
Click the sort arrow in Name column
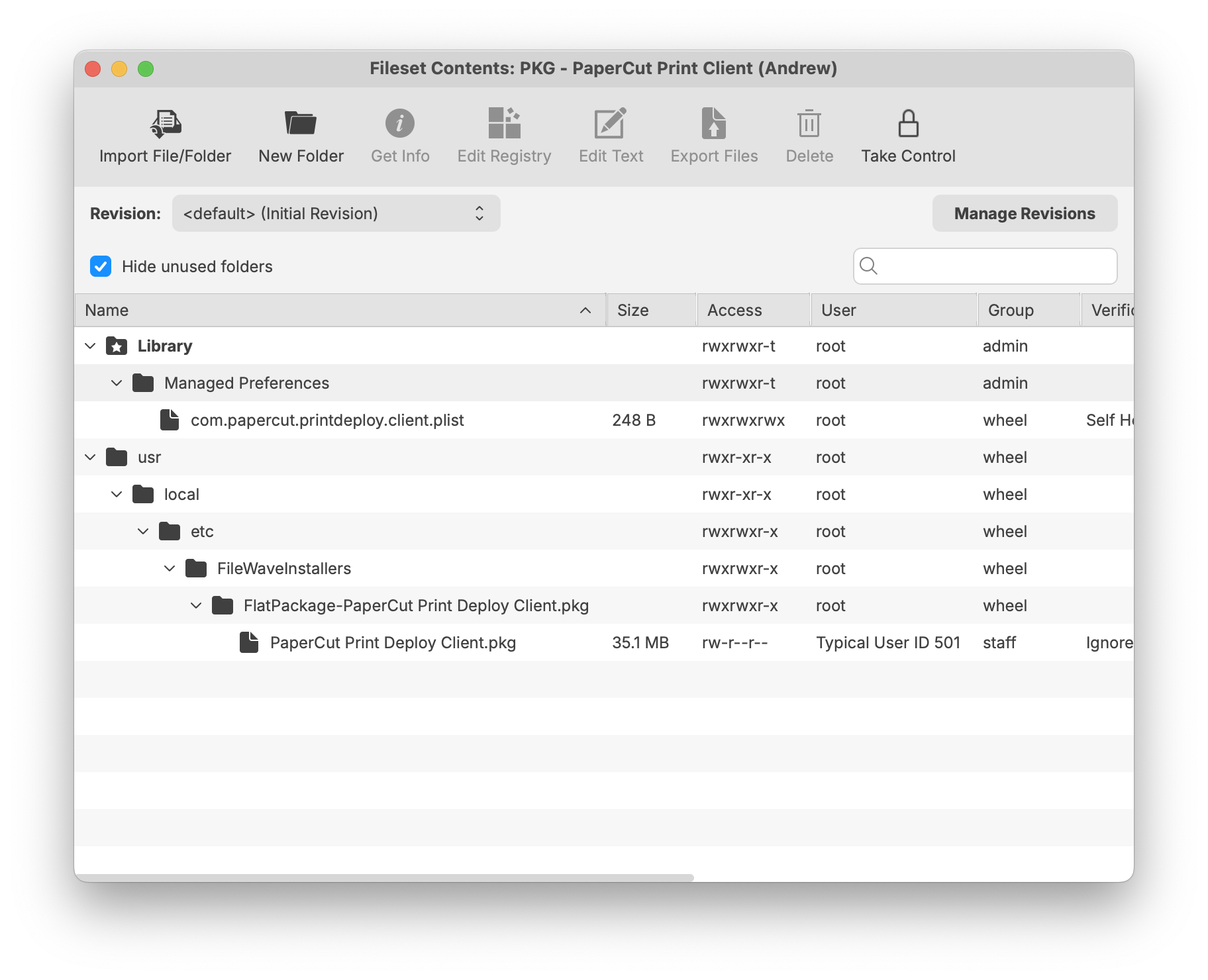click(585, 310)
